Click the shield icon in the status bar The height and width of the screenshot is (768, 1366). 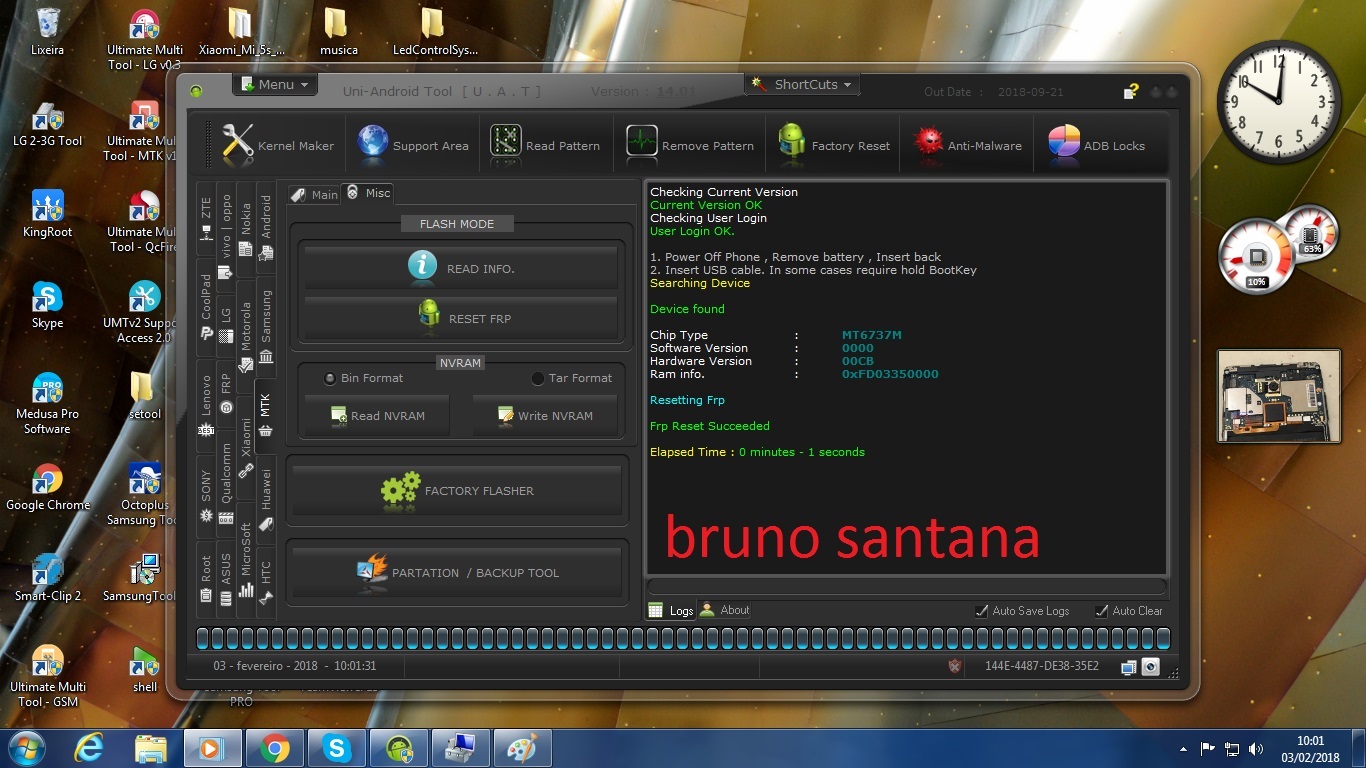(x=955, y=666)
